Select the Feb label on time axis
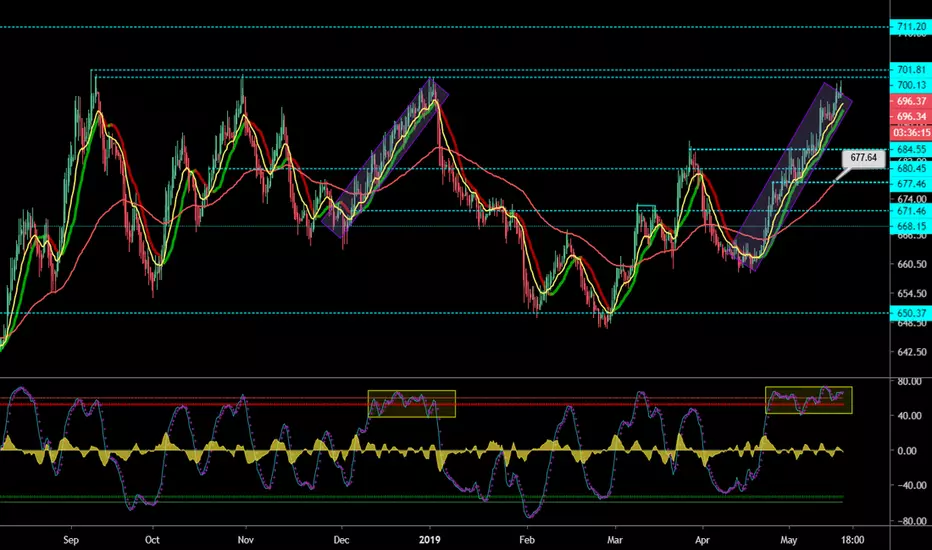Viewport: 932px width, 550px height. click(x=527, y=540)
